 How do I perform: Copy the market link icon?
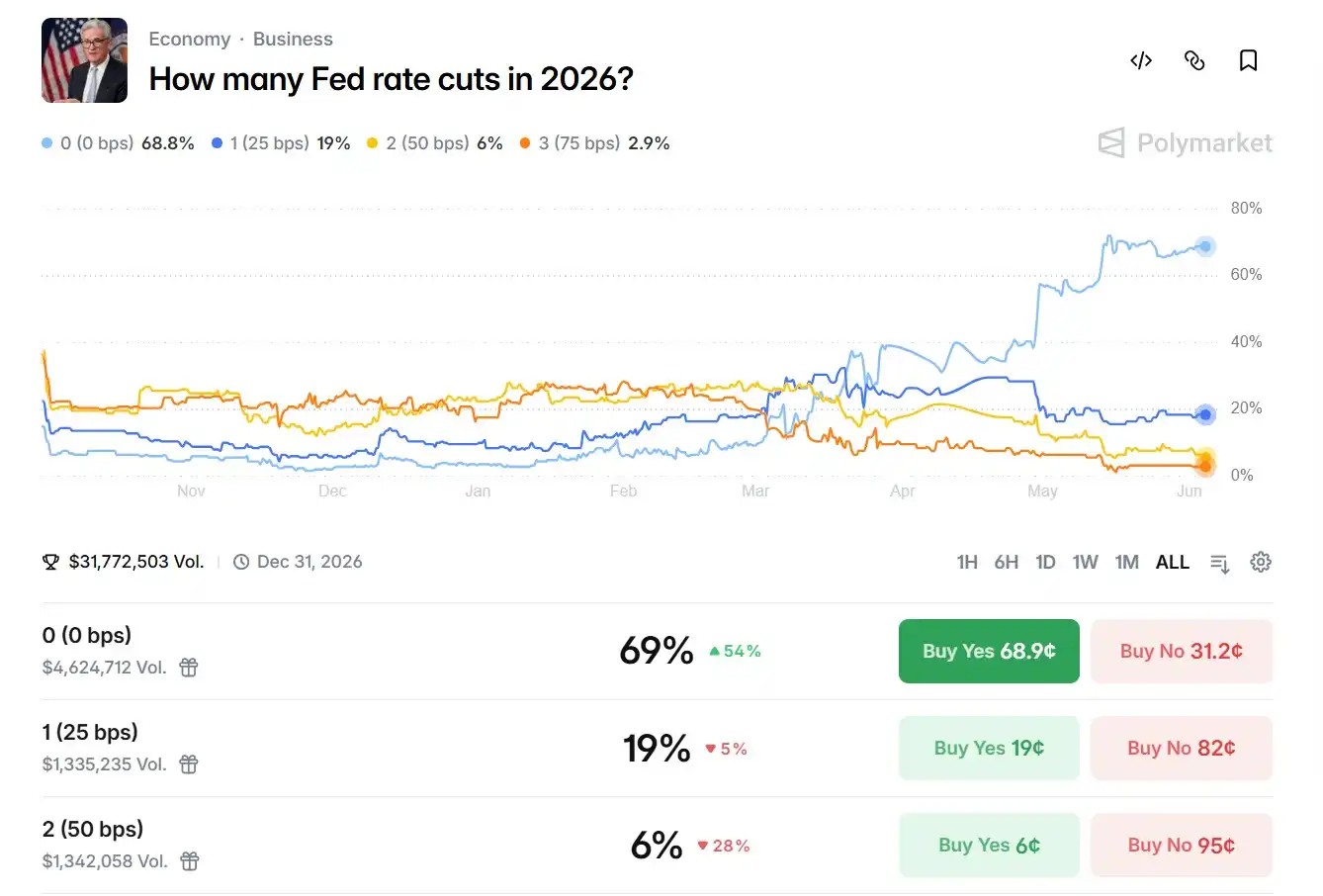click(1194, 61)
